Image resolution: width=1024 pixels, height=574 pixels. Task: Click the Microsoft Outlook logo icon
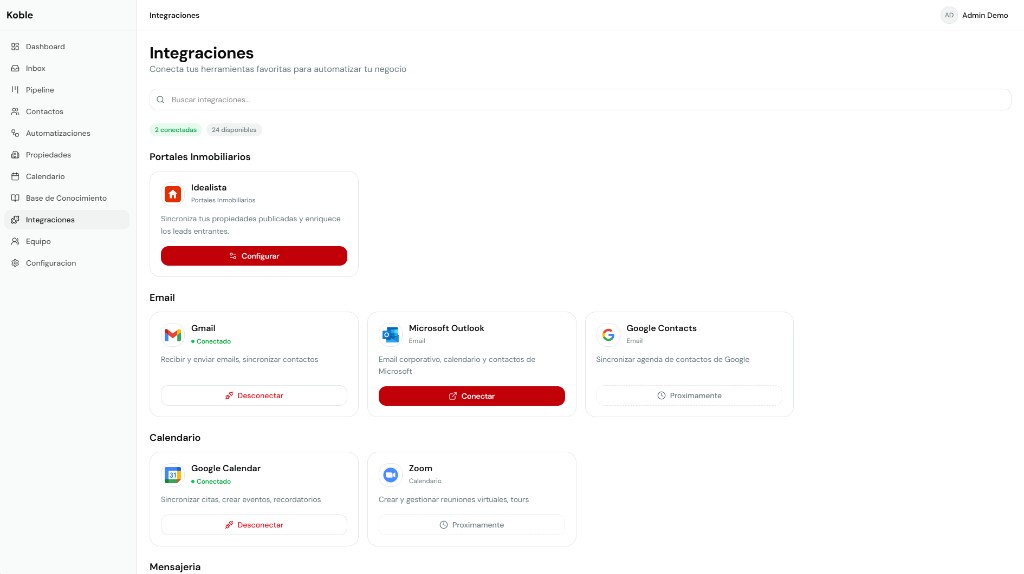(390, 334)
